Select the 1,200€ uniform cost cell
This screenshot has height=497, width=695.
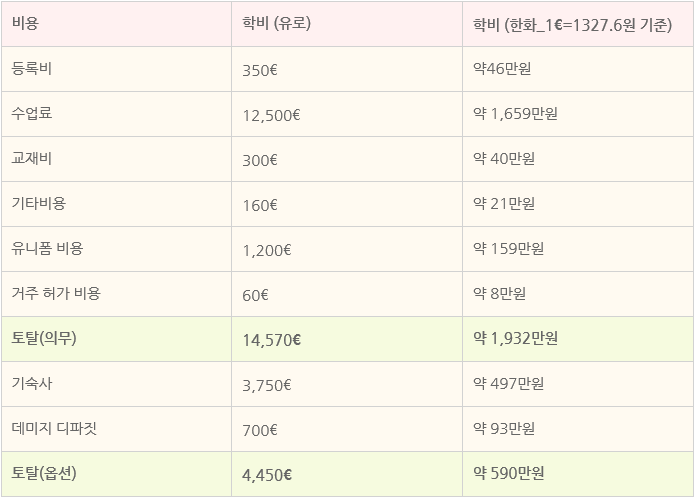(x=347, y=249)
